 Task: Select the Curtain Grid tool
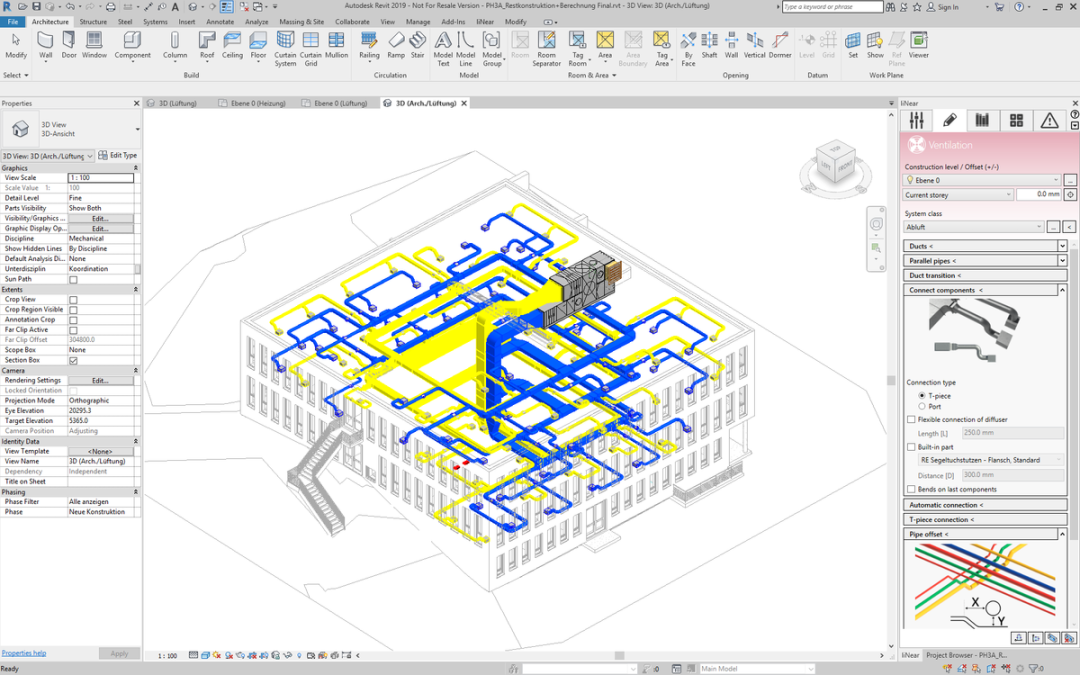311,44
